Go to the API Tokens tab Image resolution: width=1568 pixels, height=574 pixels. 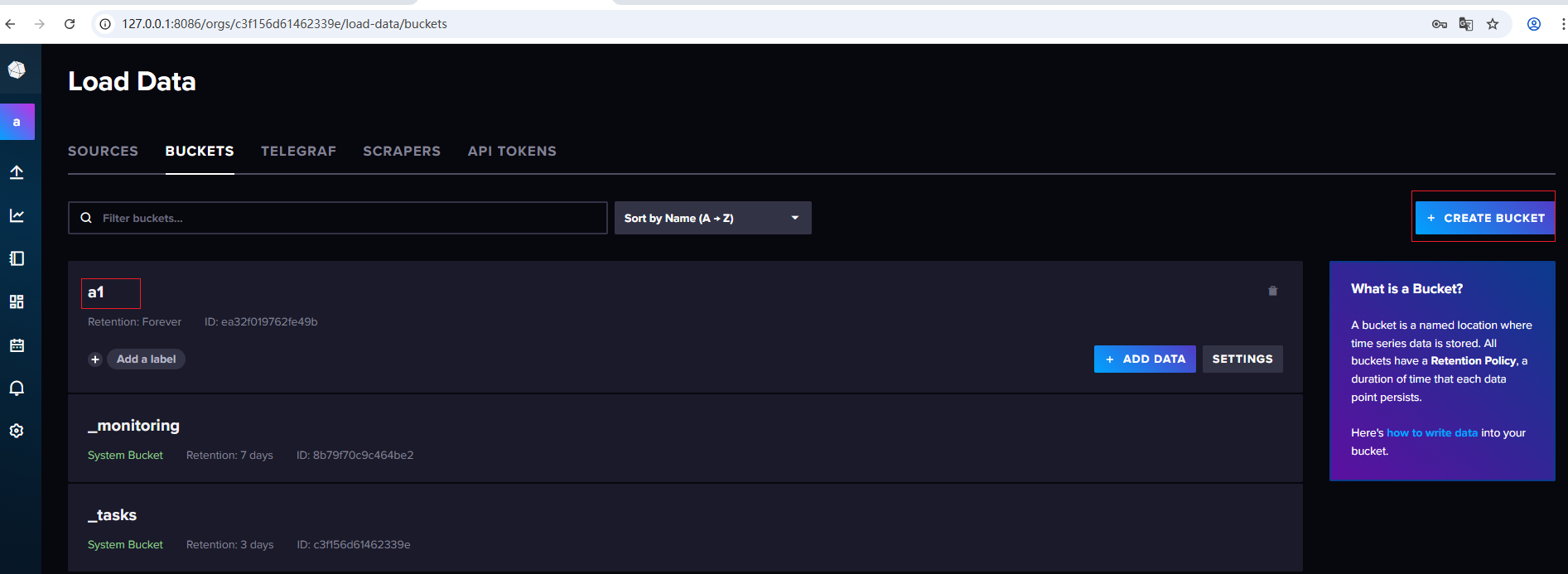click(512, 151)
